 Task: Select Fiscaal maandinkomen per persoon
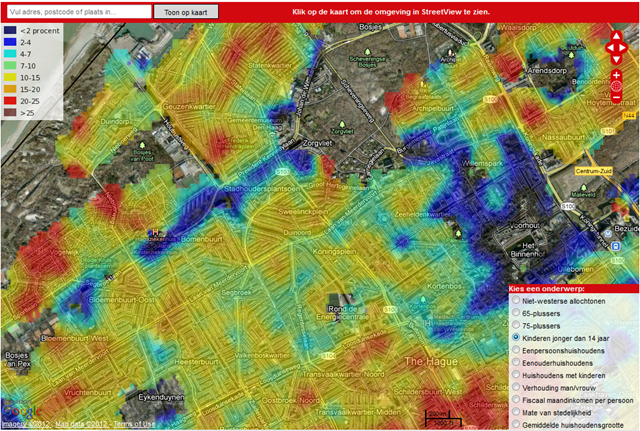click(x=515, y=402)
